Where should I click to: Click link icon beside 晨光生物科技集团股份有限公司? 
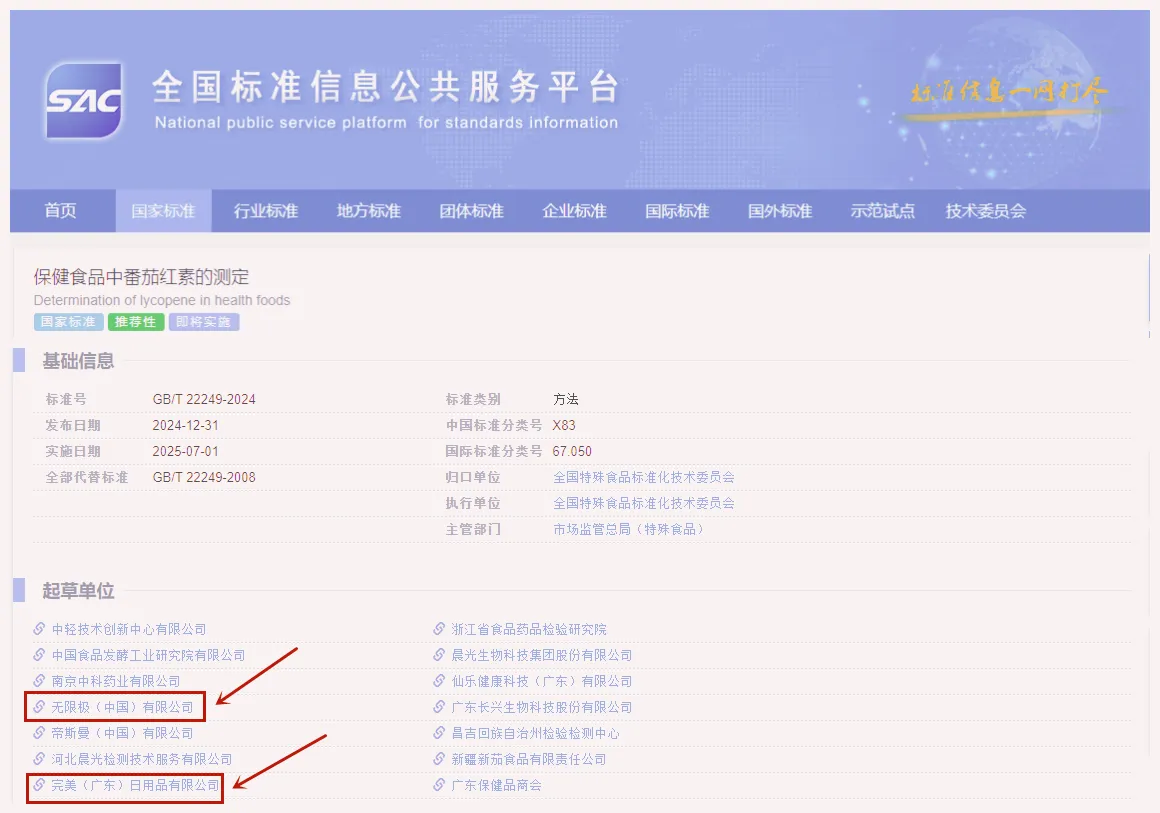click(x=439, y=655)
